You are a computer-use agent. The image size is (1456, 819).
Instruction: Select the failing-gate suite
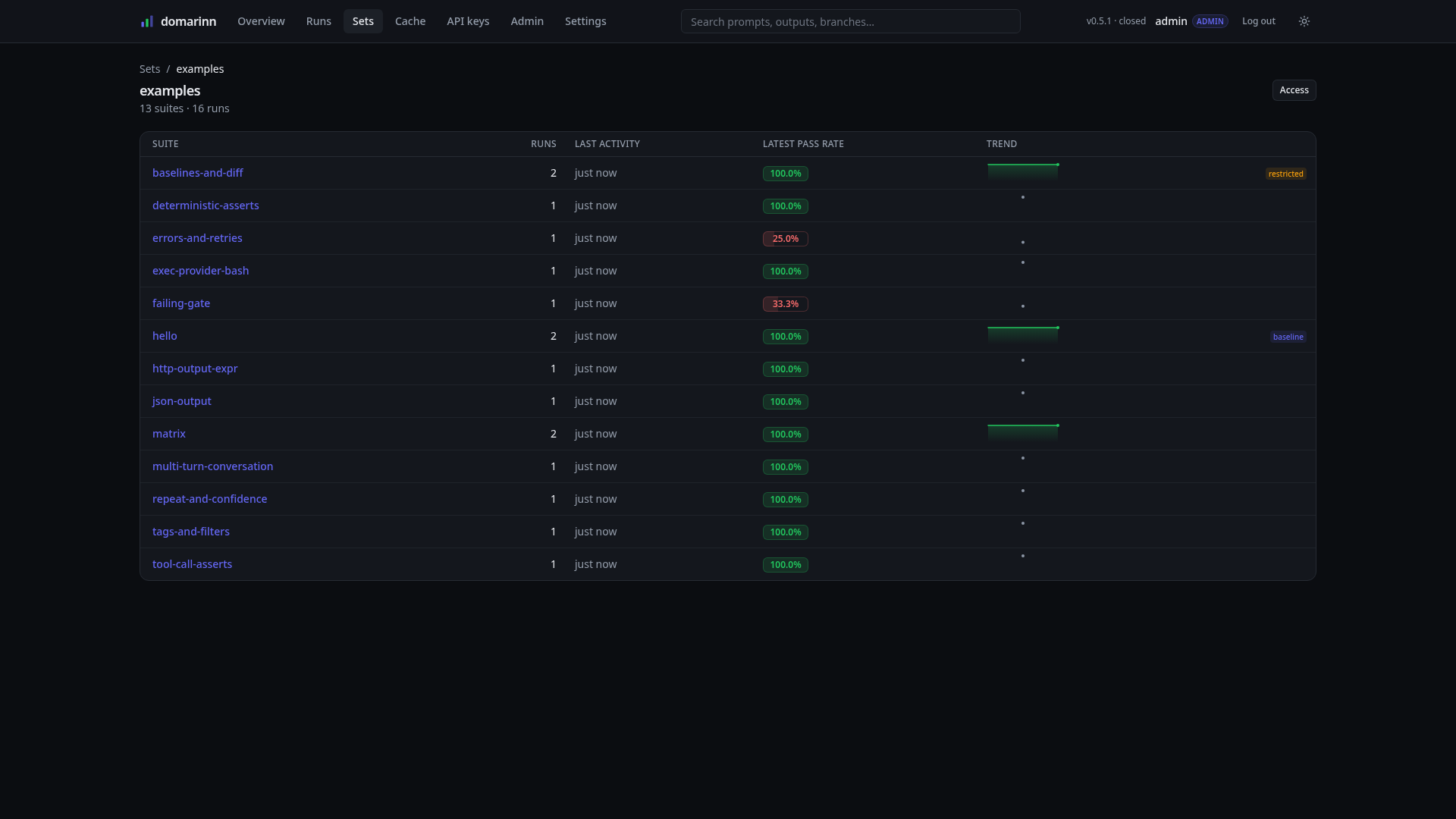coord(181,303)
